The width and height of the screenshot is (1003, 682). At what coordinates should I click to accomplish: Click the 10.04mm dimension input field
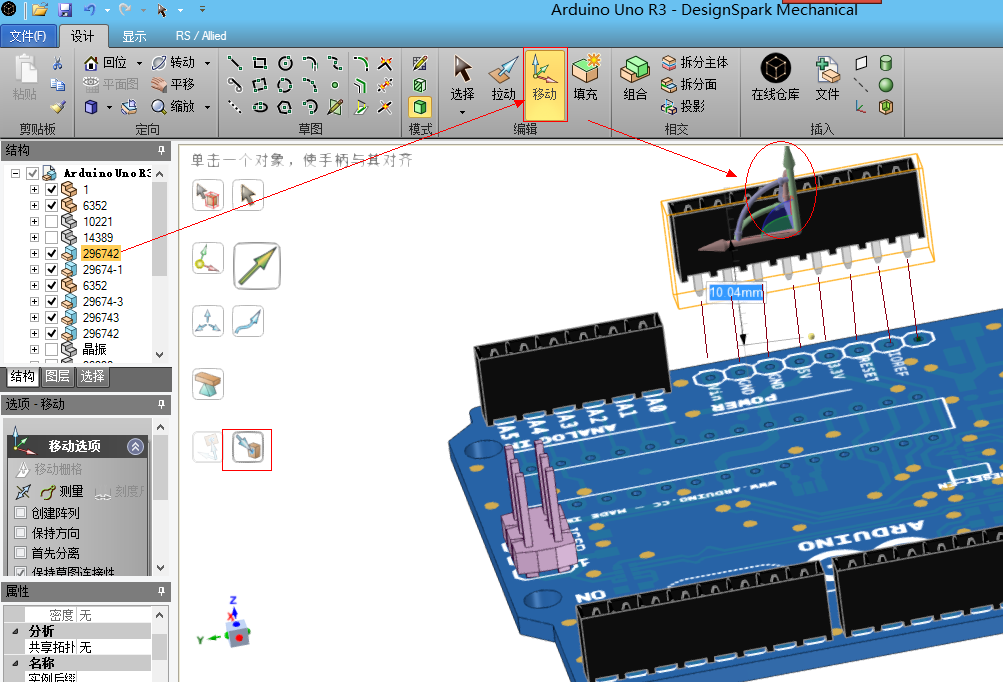736,292
